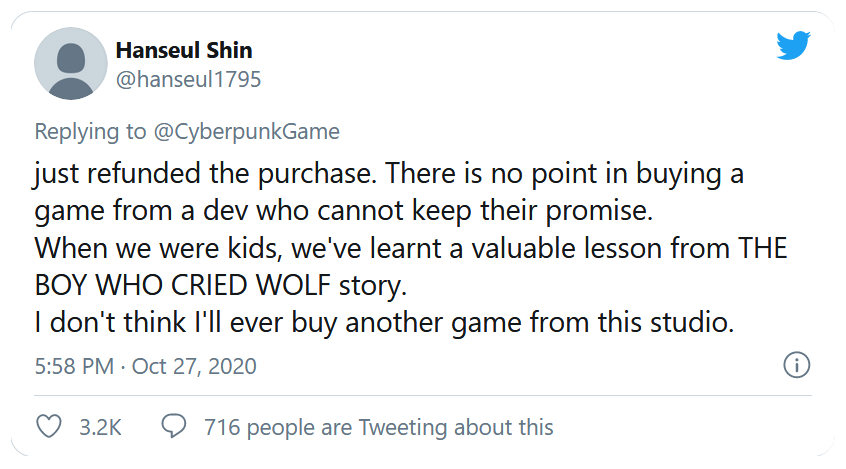The width and height of the screenshot is (846, 469).
Task: Click the 5:58 PM timestamp
Action: coord(73,366)
